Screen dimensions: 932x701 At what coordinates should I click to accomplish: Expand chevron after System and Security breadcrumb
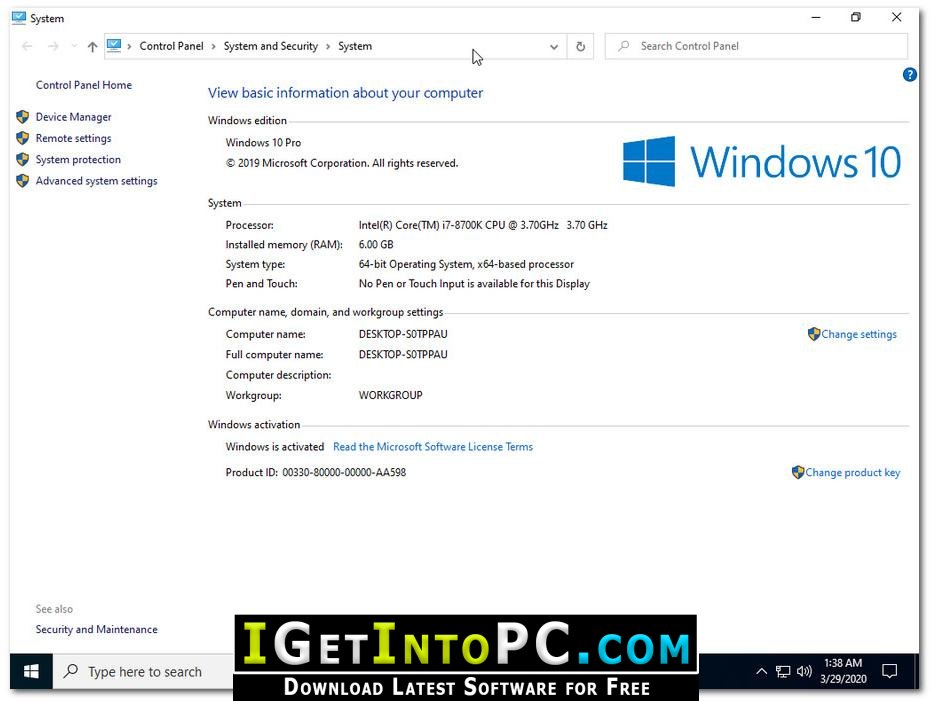pyautogui.click(x=328, y=46)
